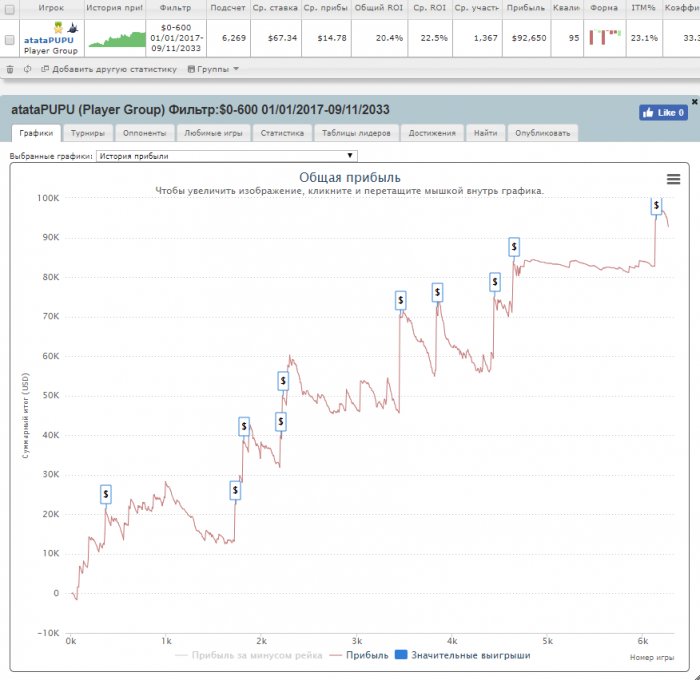Image resolution: width=700 pixels, height=680 pixels.
Task: Click Добавить другую статистику
Action: (109, 69)
